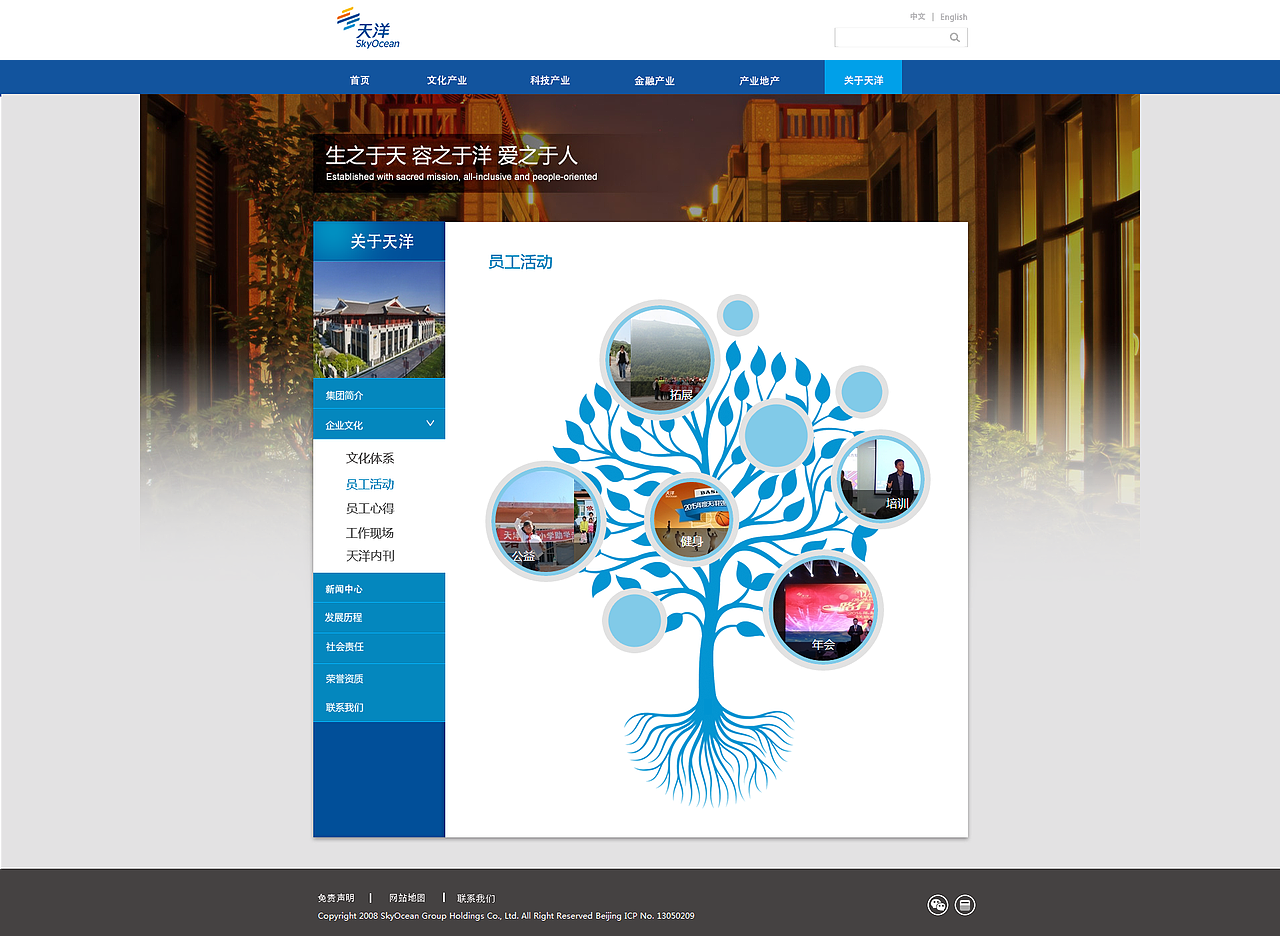
Task: Select 员工心得 submenu item
Action: pyautogui.click(x=370, y=508)
